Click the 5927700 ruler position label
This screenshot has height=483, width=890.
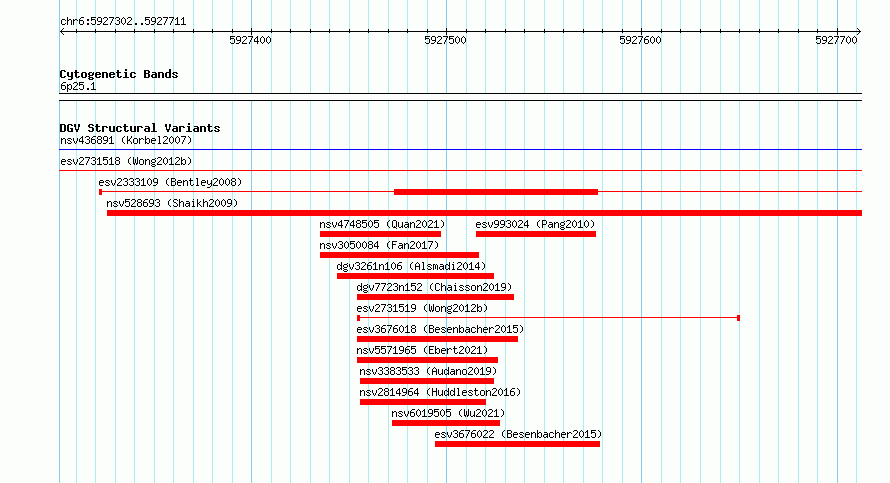point(836,40)
